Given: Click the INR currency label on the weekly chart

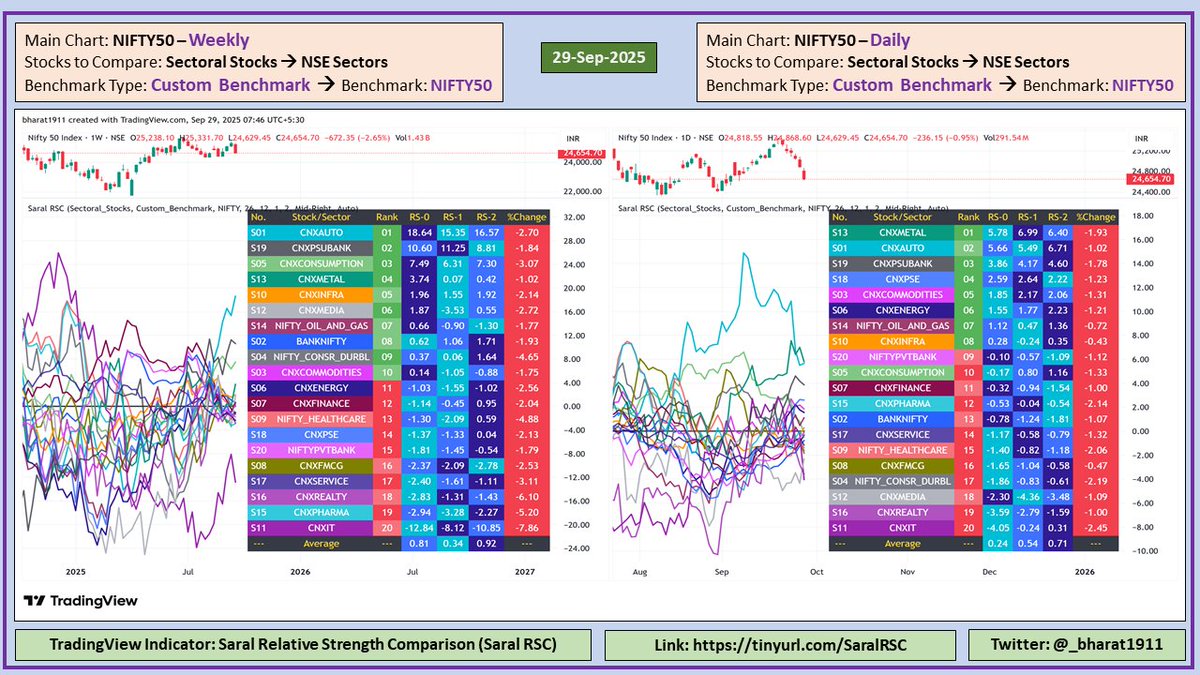Looking at the screenshot, I should click(574, 137).
